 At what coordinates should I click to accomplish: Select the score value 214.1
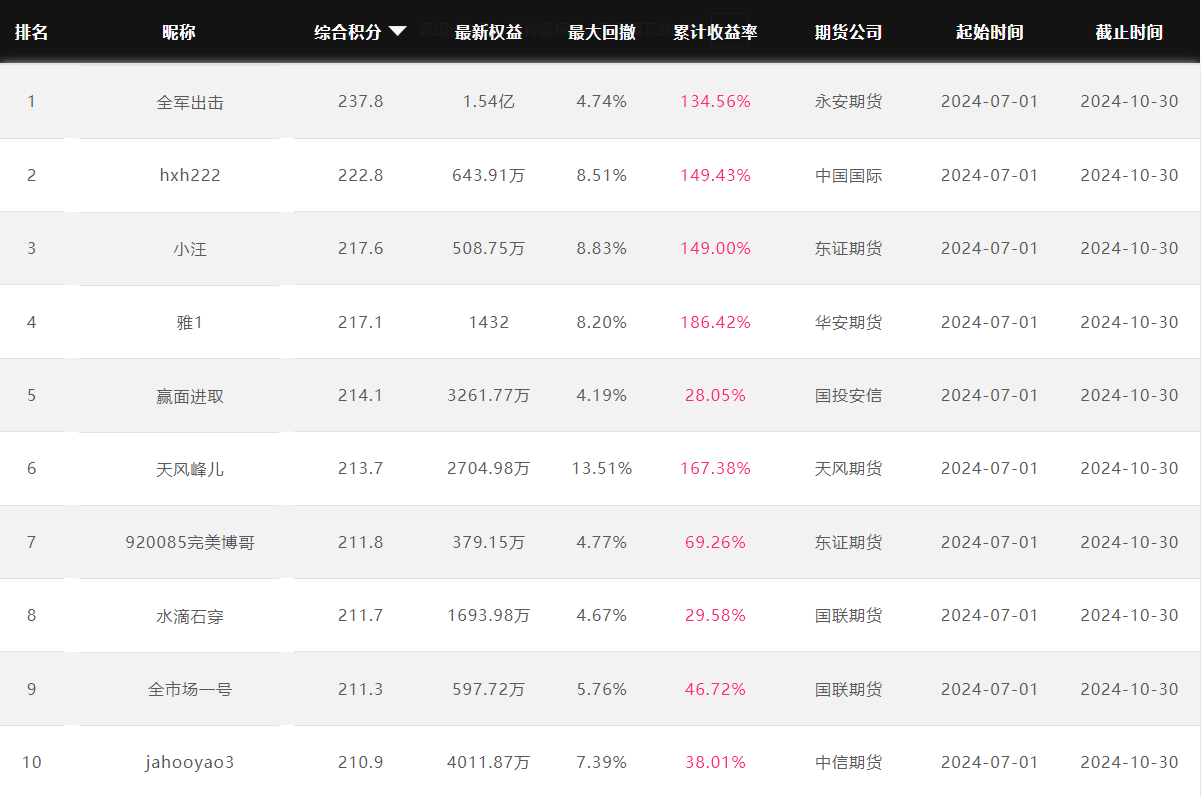[361, 395]
